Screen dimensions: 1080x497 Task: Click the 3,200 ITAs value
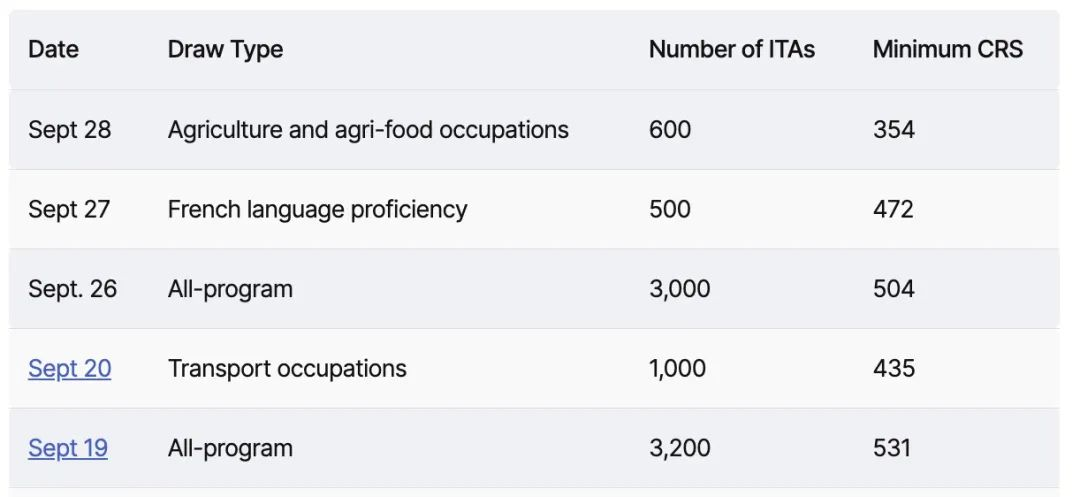680,448
